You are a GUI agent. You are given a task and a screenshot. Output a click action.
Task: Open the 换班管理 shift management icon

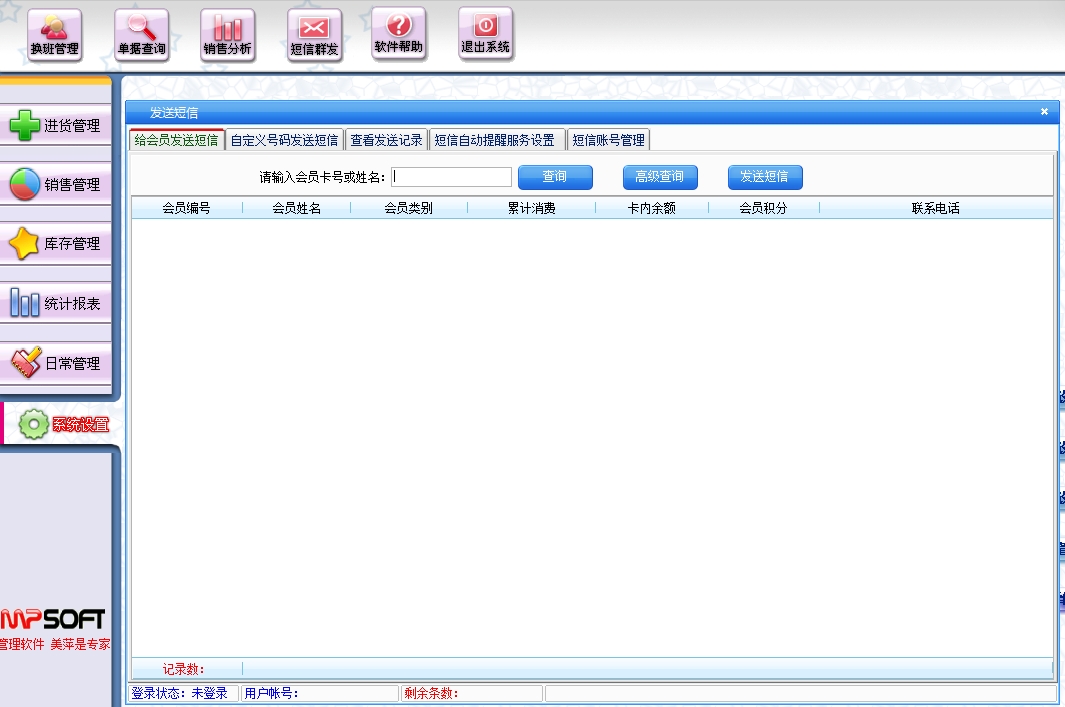click(x=54, y=35)
